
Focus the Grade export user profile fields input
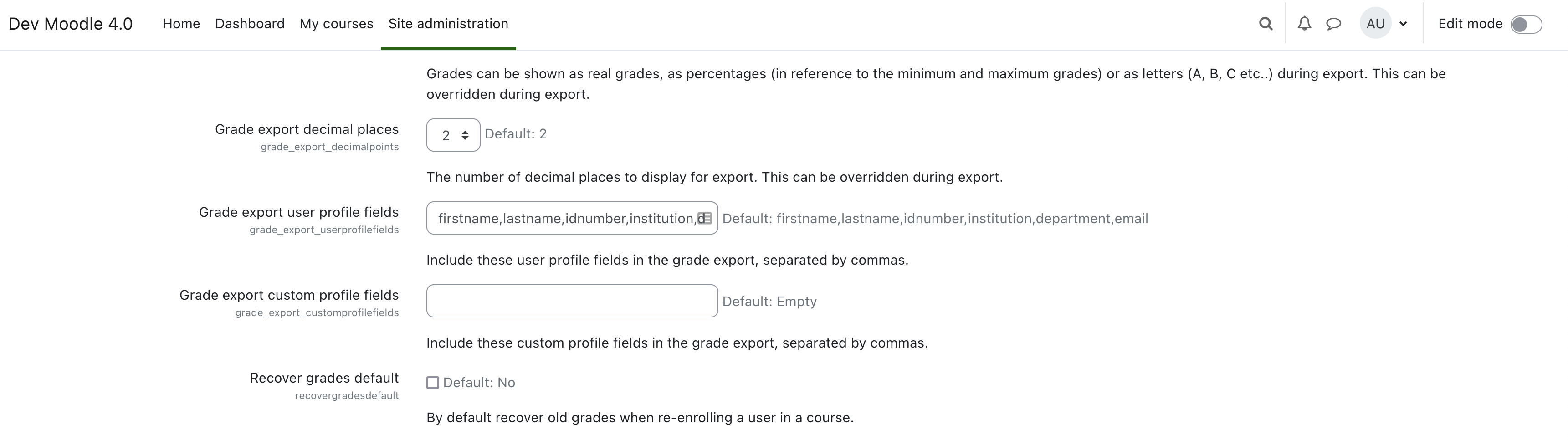pyautogui.click(x=572, y=218)
